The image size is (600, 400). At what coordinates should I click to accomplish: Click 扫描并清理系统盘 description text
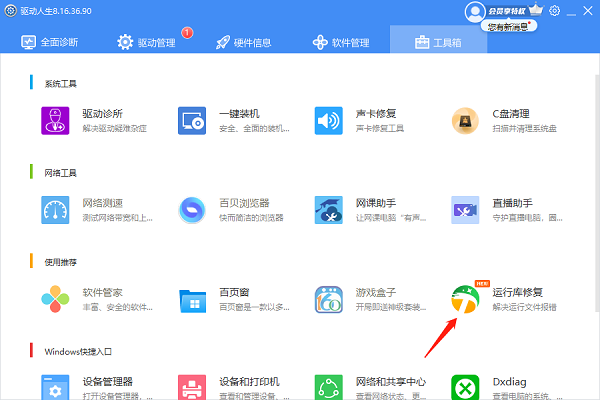coord(524,128)
